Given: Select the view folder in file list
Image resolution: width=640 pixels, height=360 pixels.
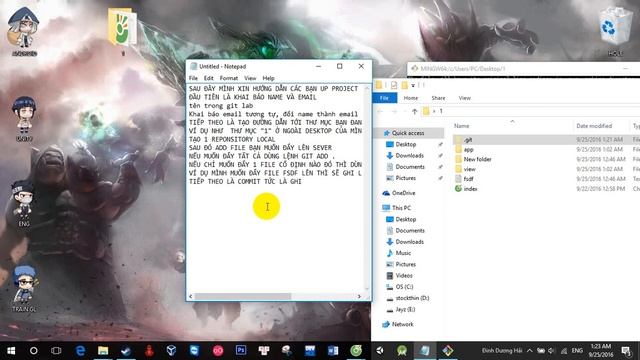Looking at the screenshot, I should 469,169.
